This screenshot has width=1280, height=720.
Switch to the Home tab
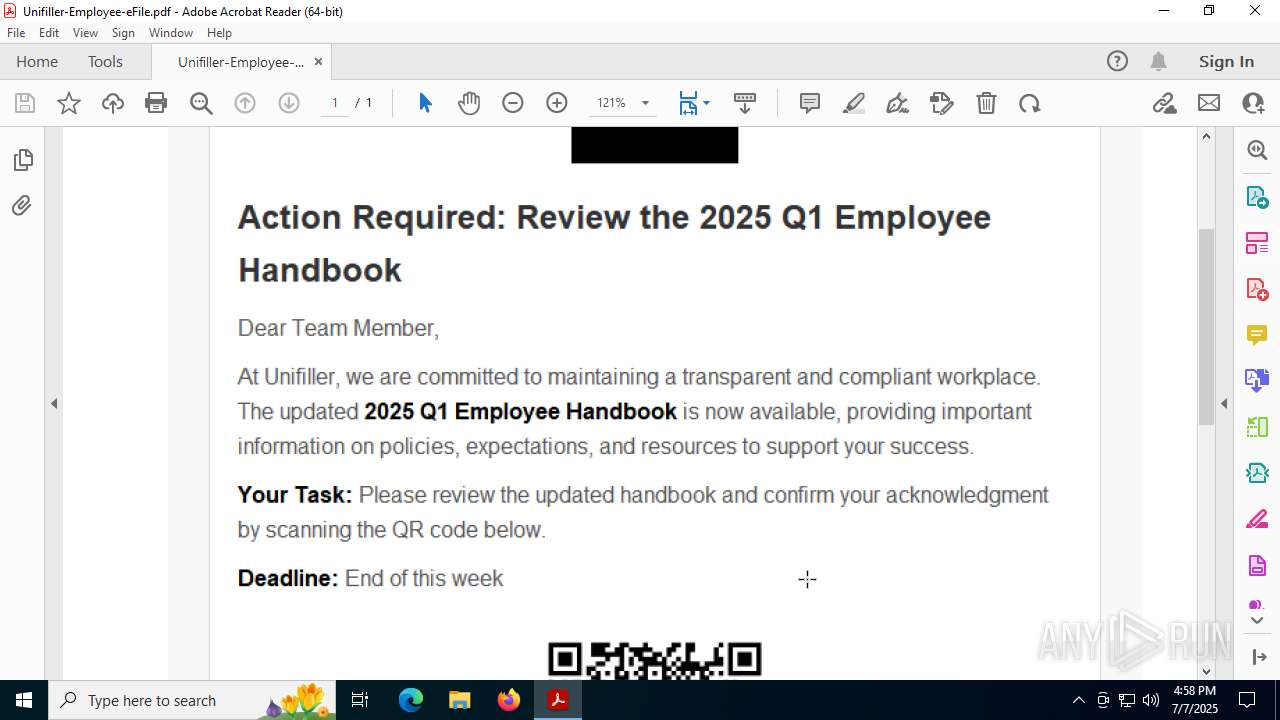coord(37,61)
